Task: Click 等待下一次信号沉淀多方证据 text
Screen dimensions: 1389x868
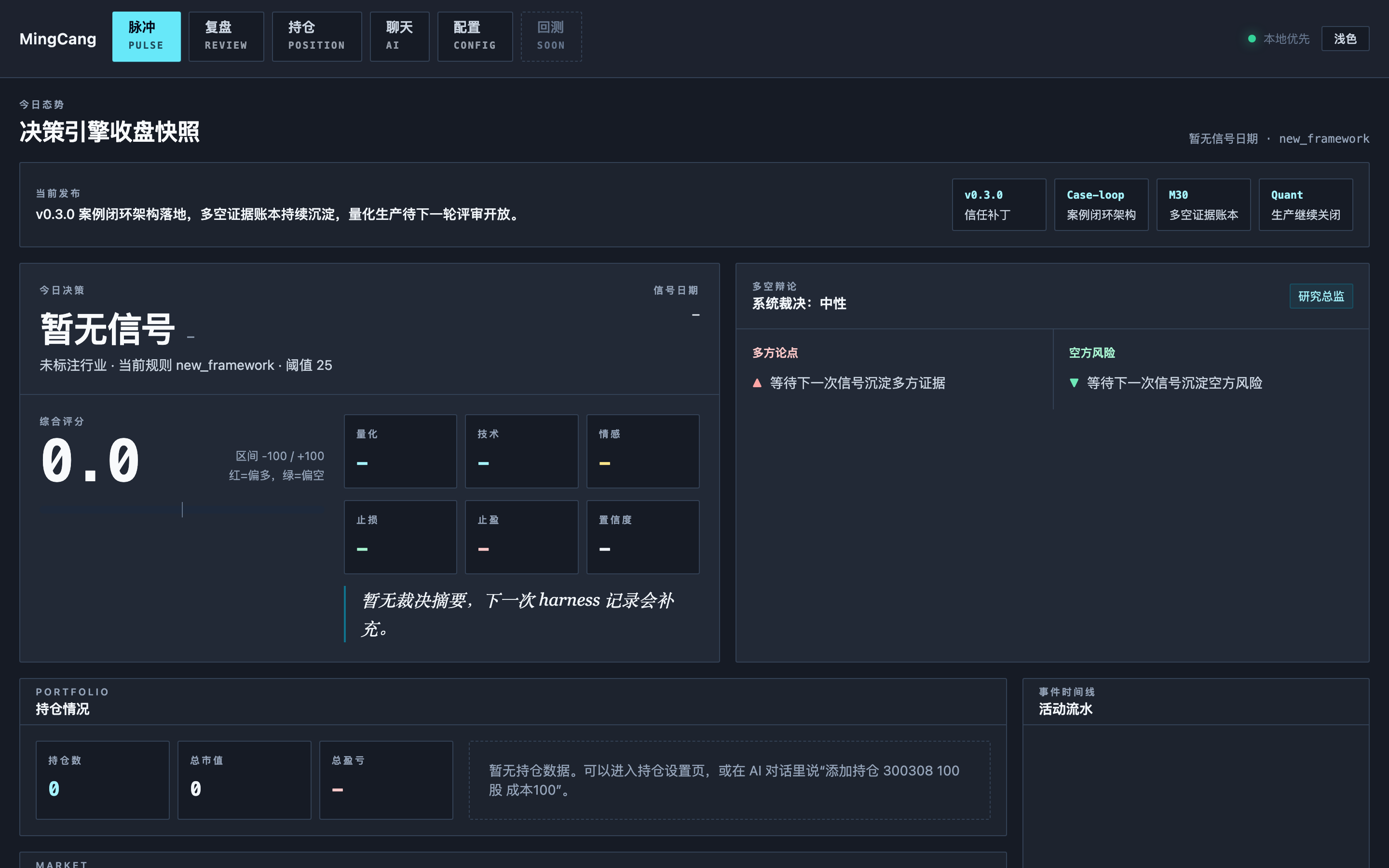Action: click(858, 383)
